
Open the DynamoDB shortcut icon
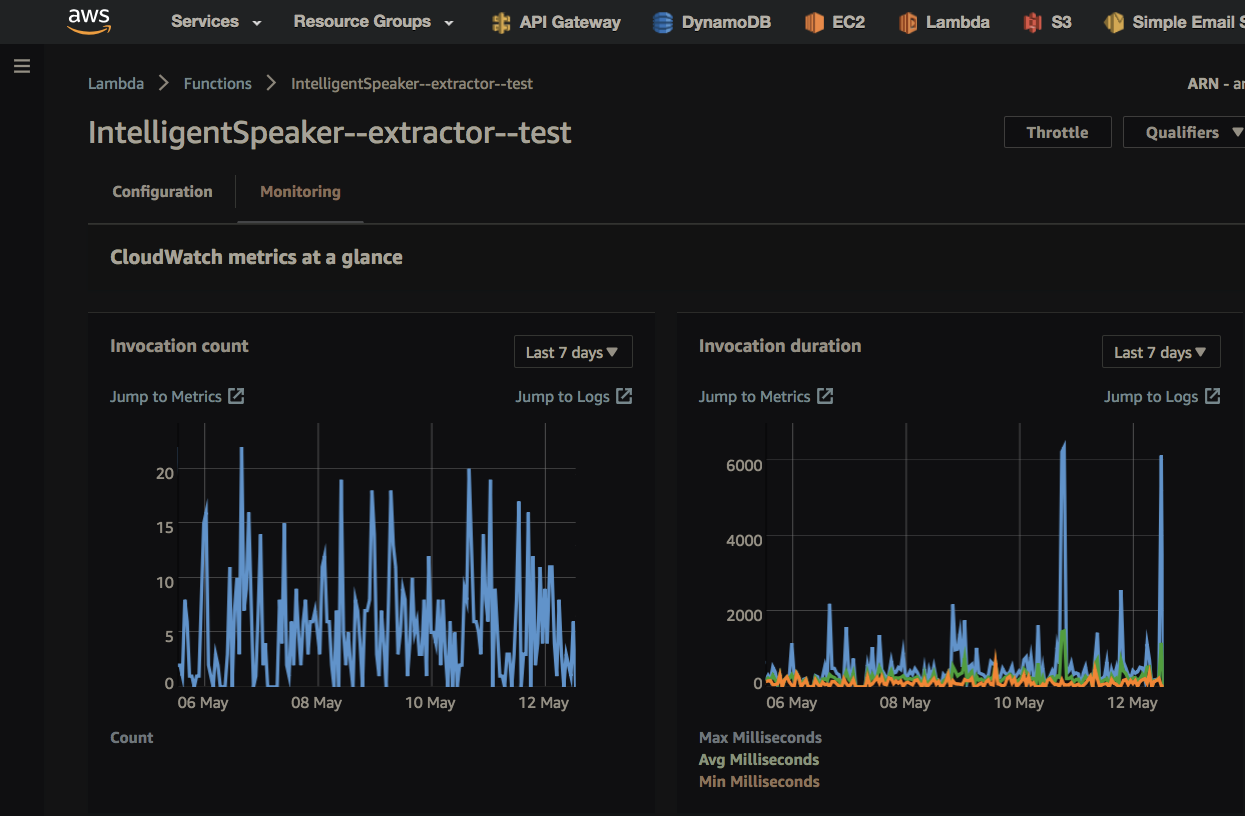[x=662, y=22]
